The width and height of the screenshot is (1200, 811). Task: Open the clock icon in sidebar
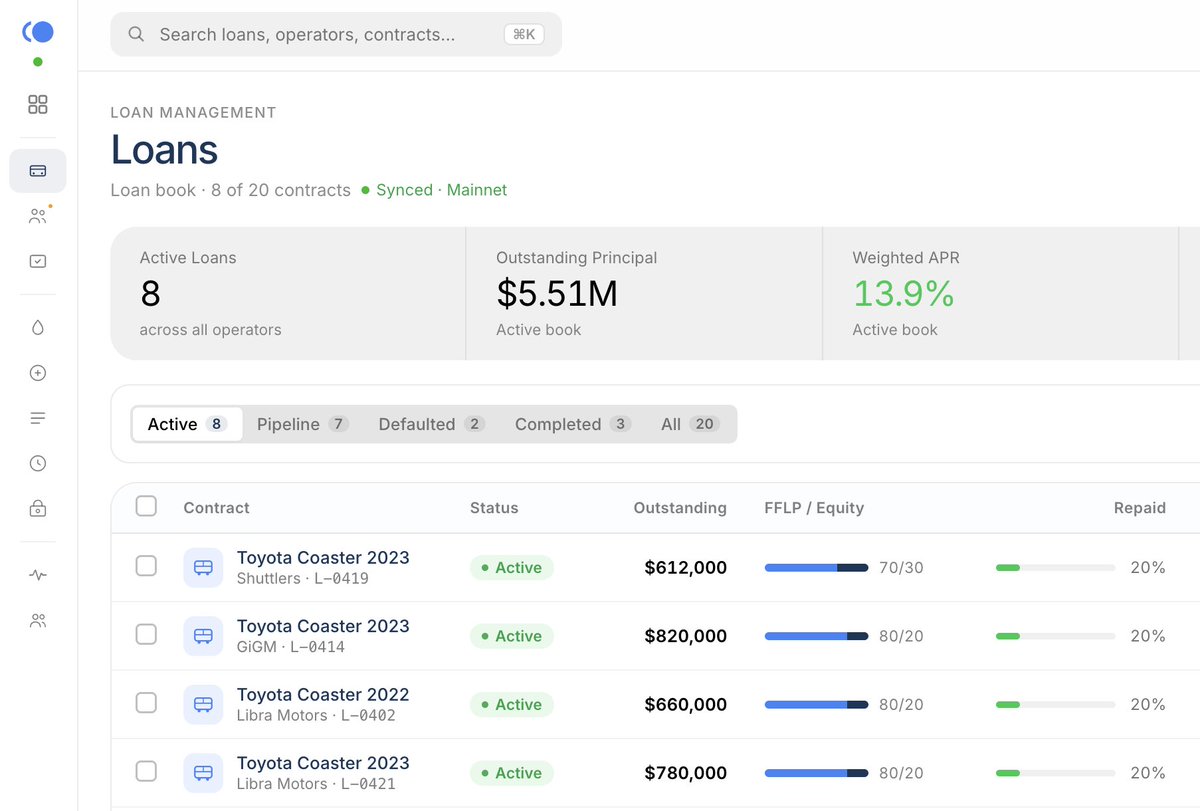click(38, 463)
